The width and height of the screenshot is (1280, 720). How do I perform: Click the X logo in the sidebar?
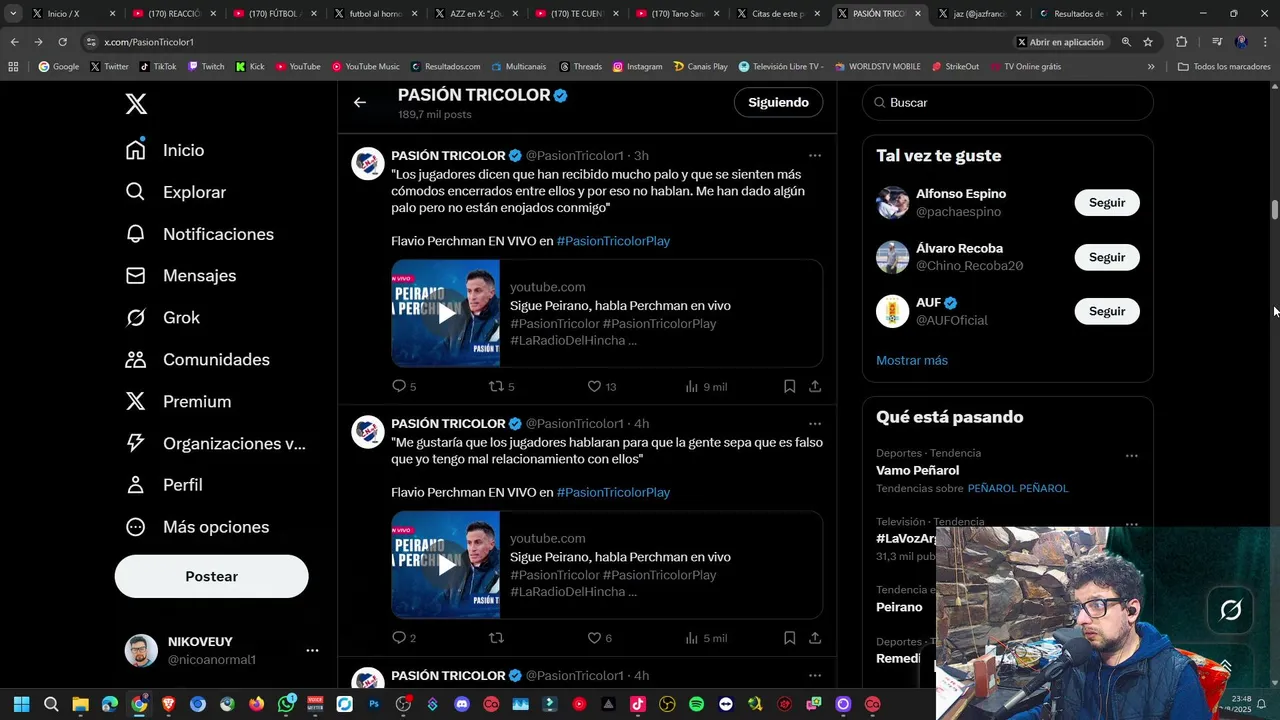136,103
